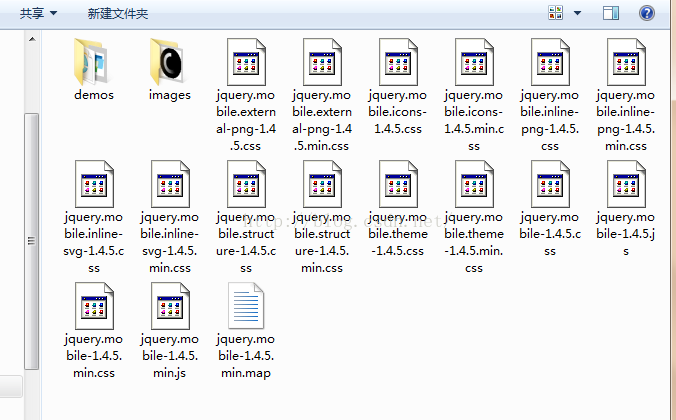
Task: Click the navigation pane scrollbar thumb
Action: click(31, 241)
